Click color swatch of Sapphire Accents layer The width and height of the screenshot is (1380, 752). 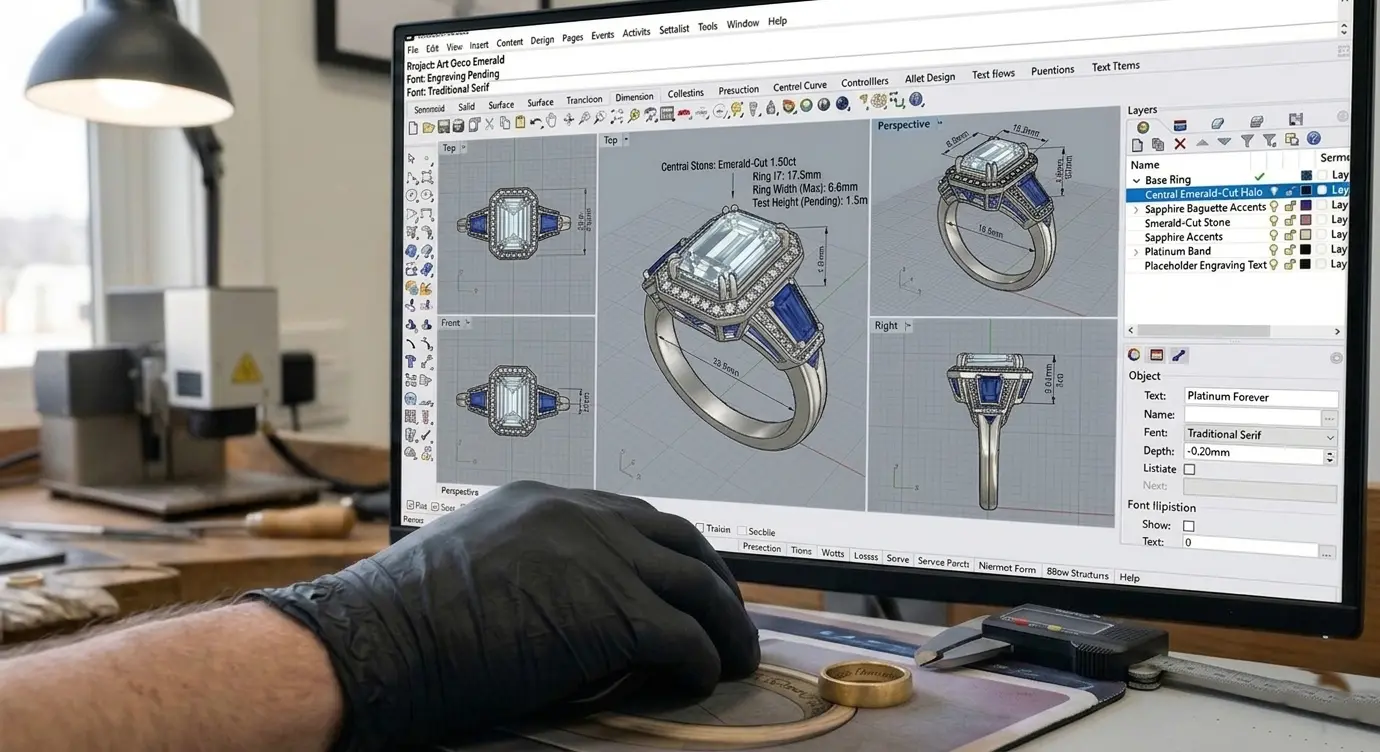[1306, 234]
